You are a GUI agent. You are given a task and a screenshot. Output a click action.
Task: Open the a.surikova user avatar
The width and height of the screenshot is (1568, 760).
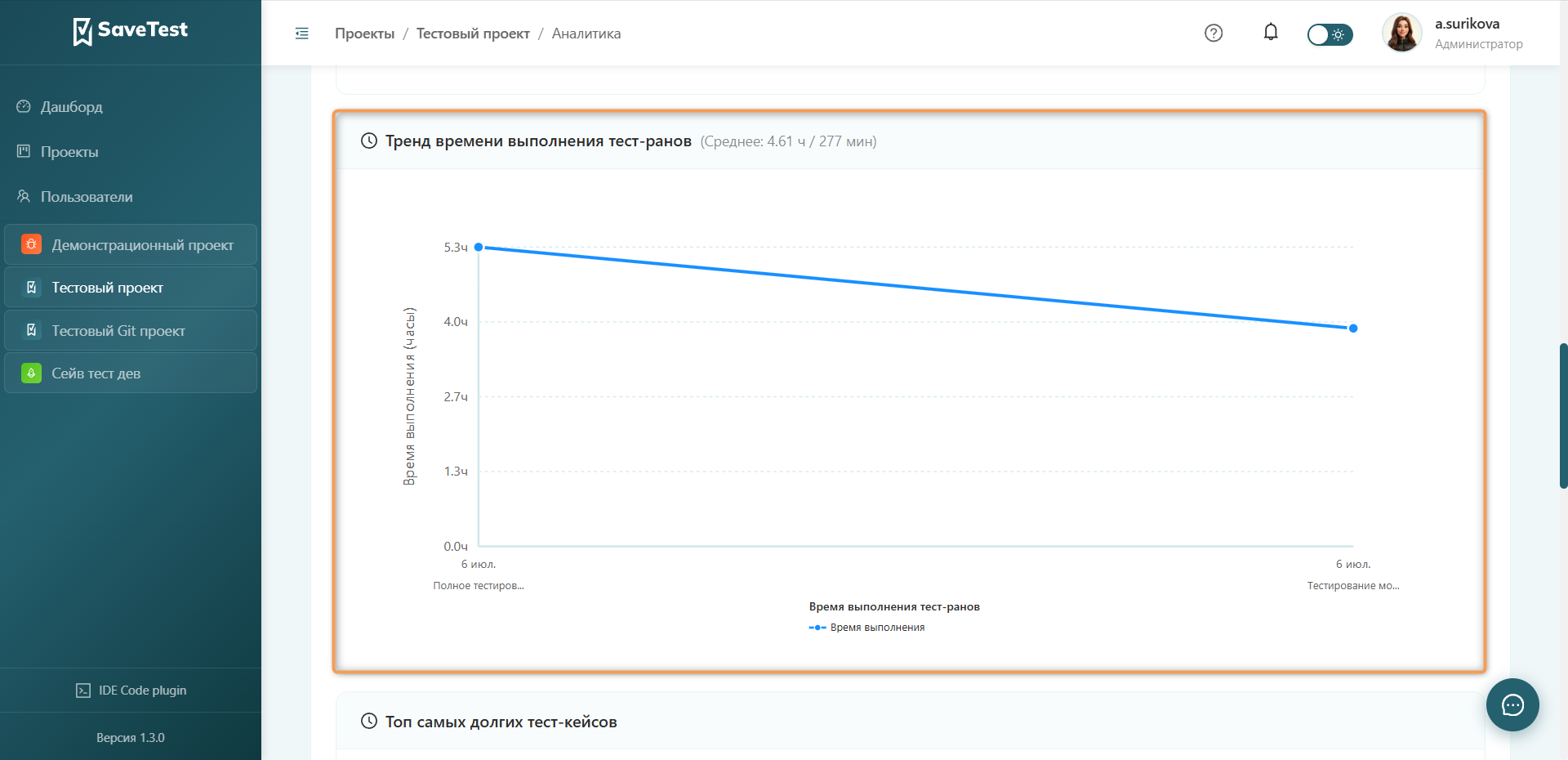[1402, 33]
